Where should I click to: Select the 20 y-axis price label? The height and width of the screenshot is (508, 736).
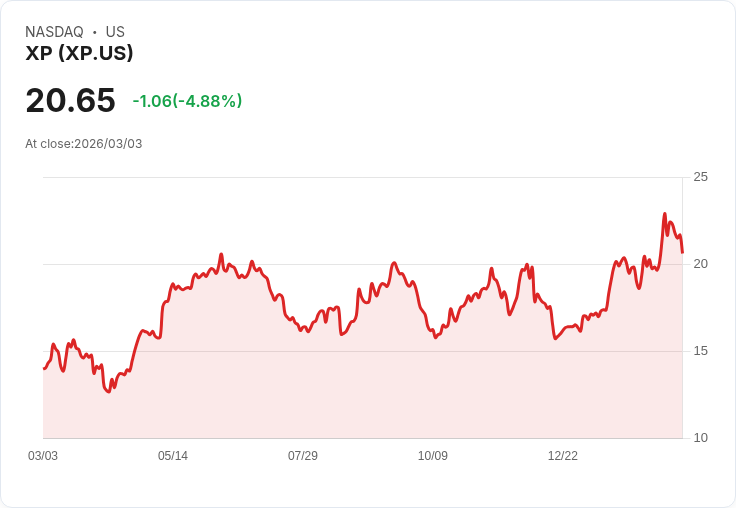click(x=701, y=264)
